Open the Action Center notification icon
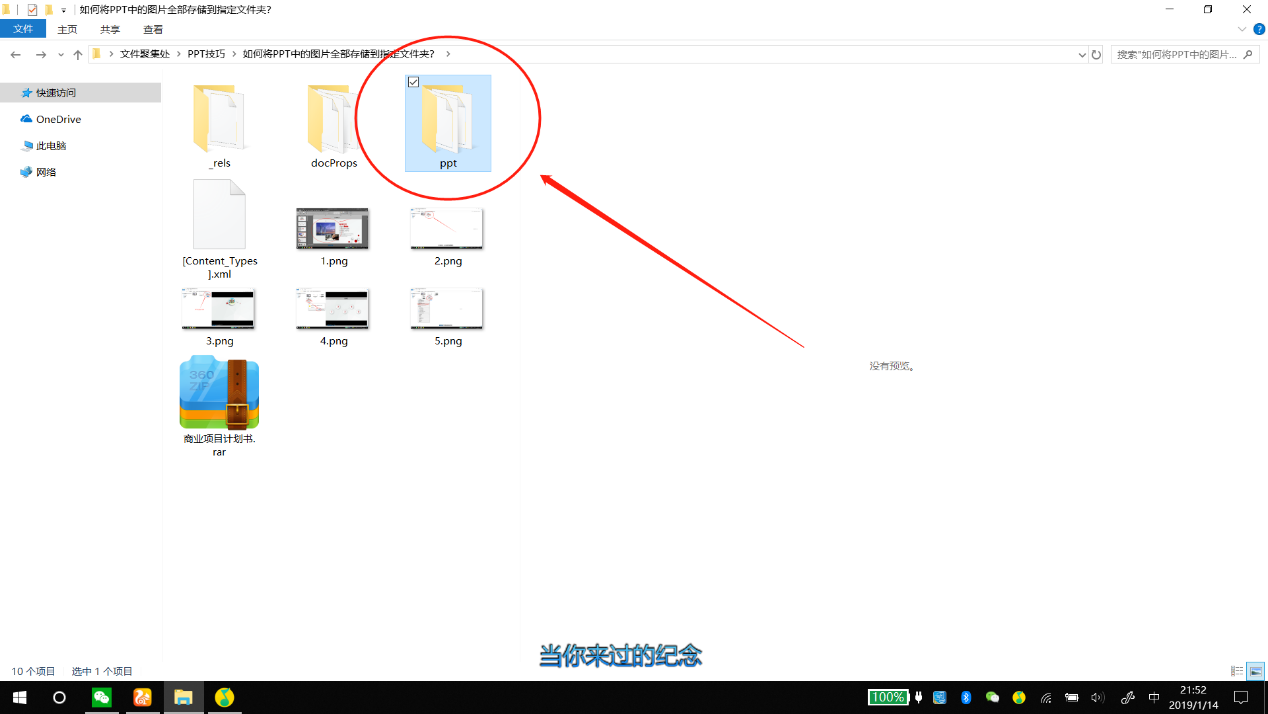Image resolution: width=1268 pixels, height=714 pixels. (x=1241, y=697)
